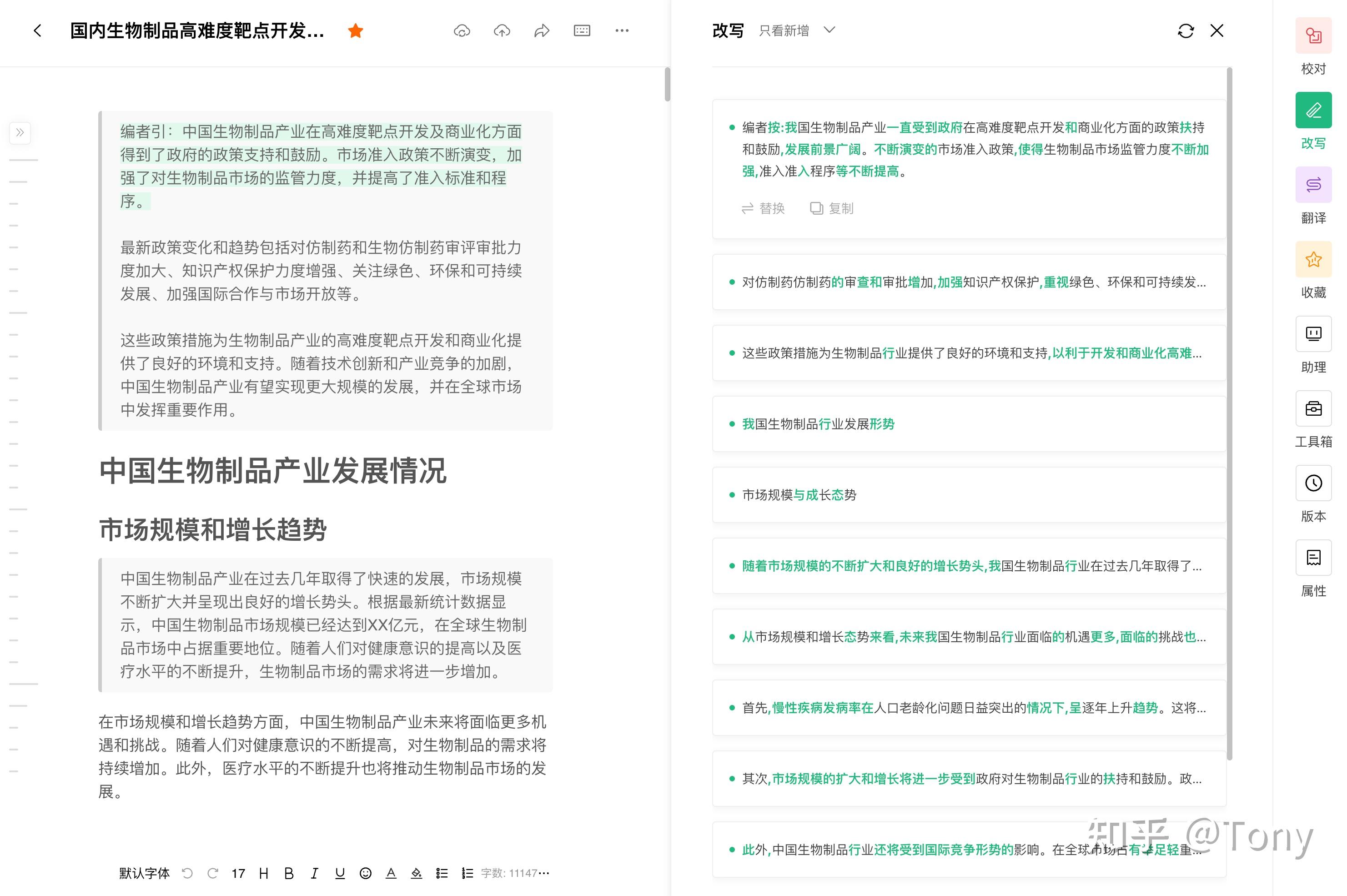Viewport: 1347px width, 896px height.
Task: Click the share arrow icon
Action: click(x=542, y=31)
